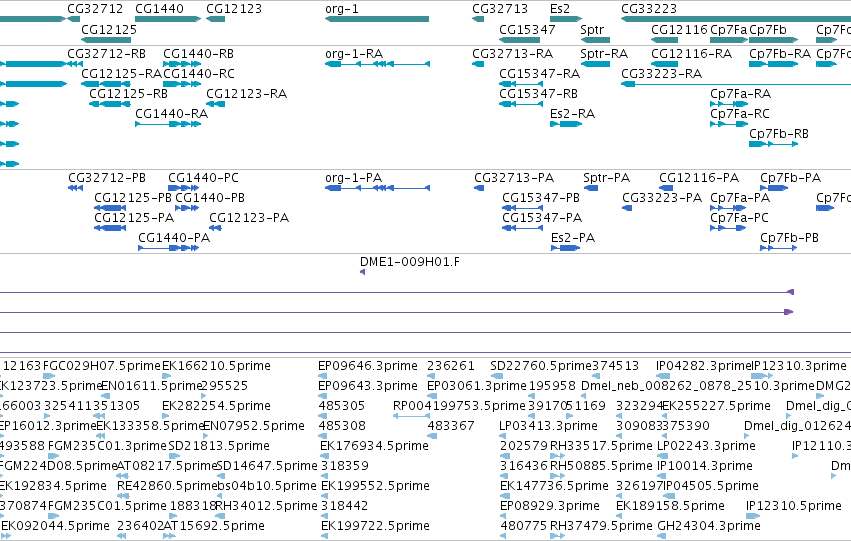The height and width of the screenshot is (541, 851).
Task: Click the RH50885.5prime EST label
Action: [601, 466]
